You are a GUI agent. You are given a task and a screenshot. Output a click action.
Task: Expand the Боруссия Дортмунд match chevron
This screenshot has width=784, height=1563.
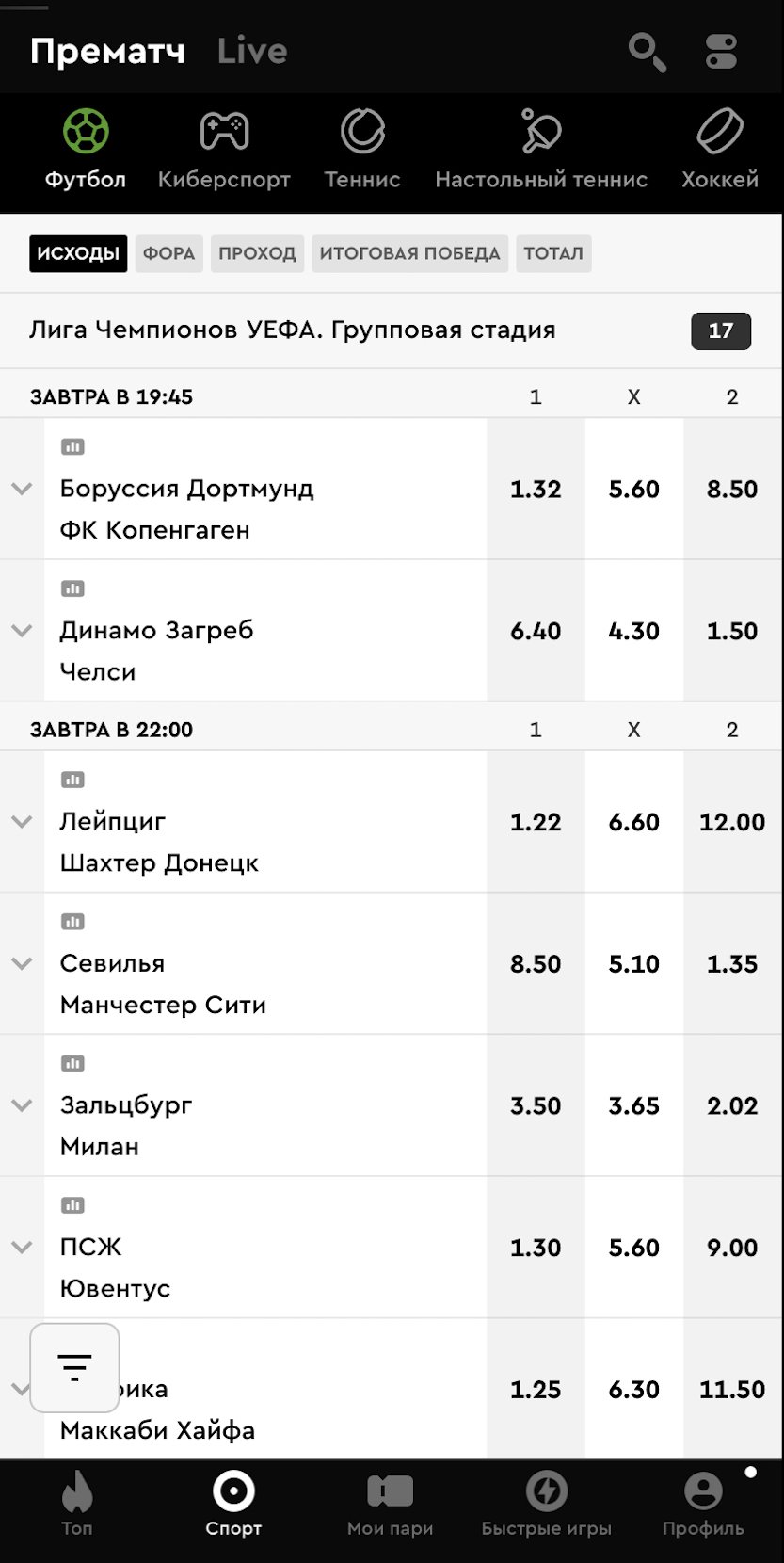(22, 489)
